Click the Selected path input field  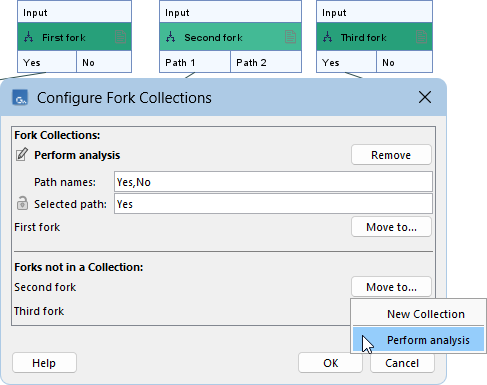(x=273, y=204)
